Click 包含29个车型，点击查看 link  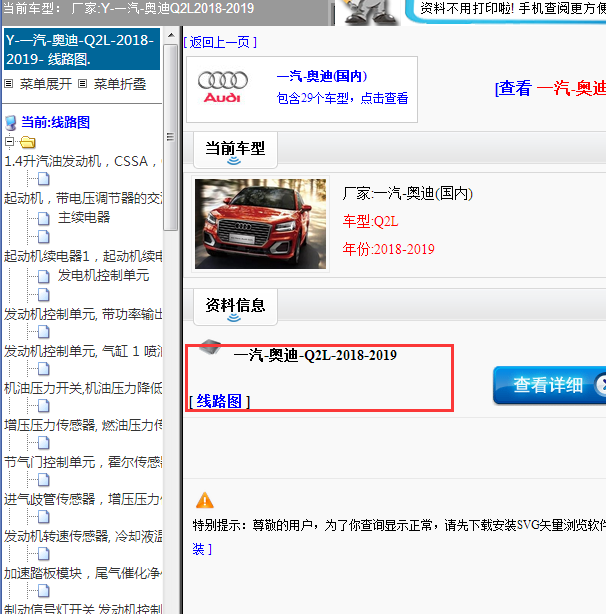click(x=342, y=98)
